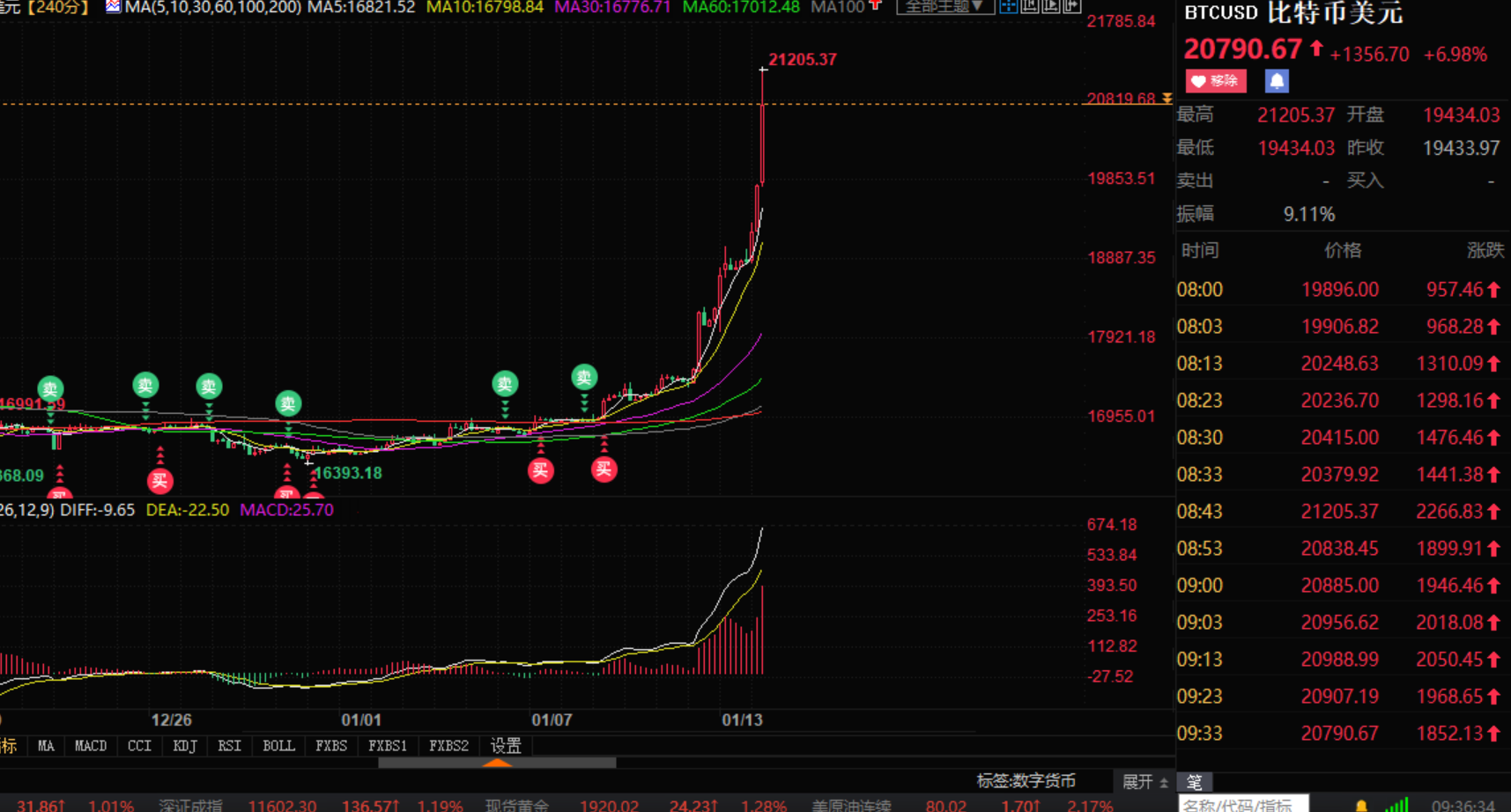Click the 21205.37 peak price label on chart
The image size is (1511, 812).
pos(803,60)
